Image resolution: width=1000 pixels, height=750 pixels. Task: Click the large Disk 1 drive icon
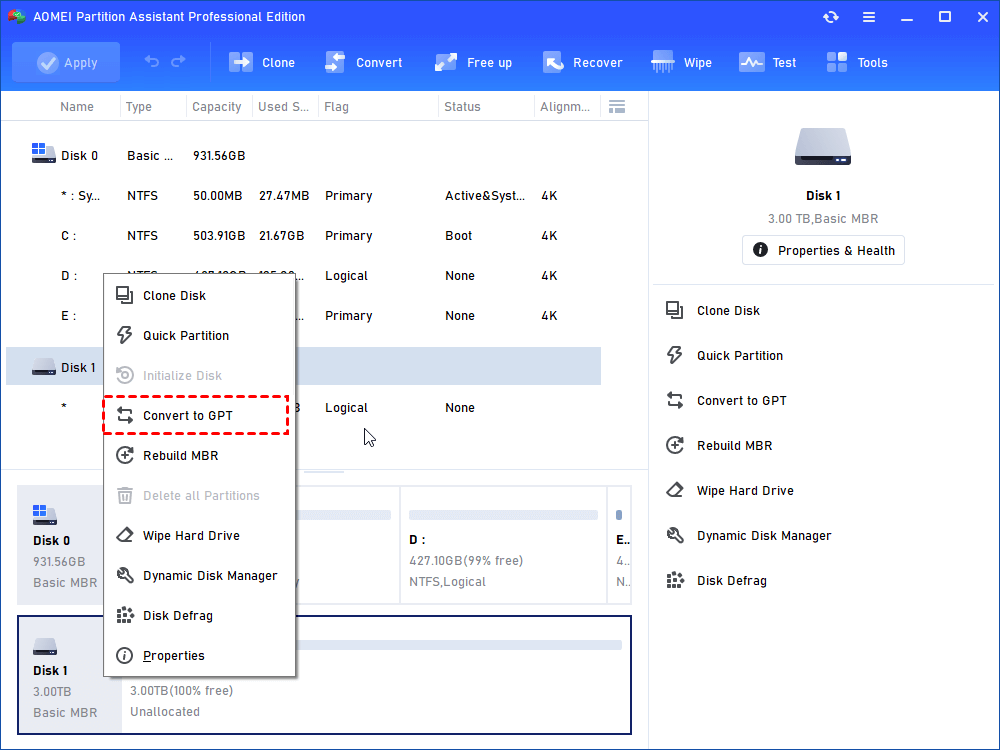[823, 146]
